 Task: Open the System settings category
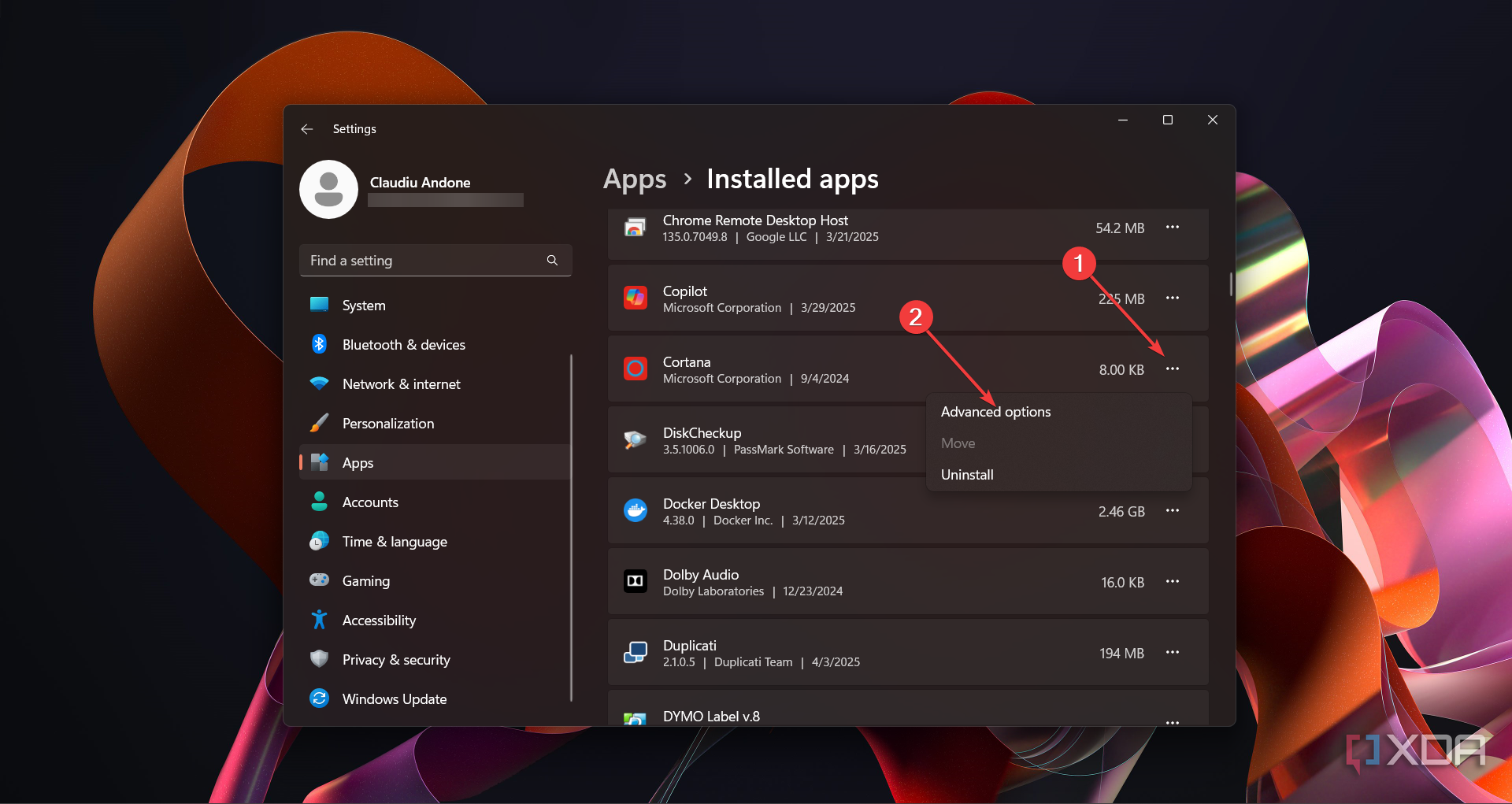tap(435, 306)
